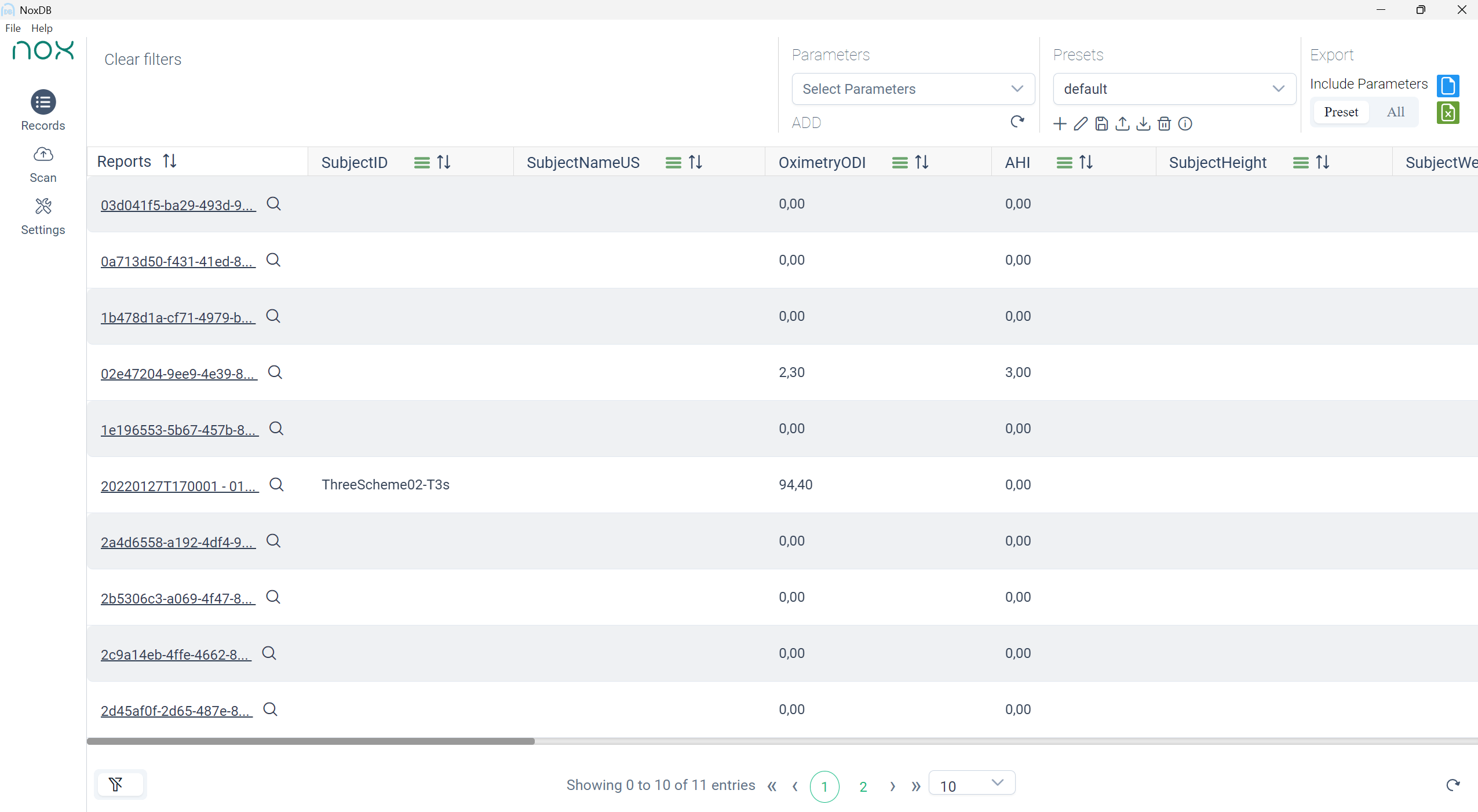
Task: Refresh the parameters list
Action: coord(1018,122)
